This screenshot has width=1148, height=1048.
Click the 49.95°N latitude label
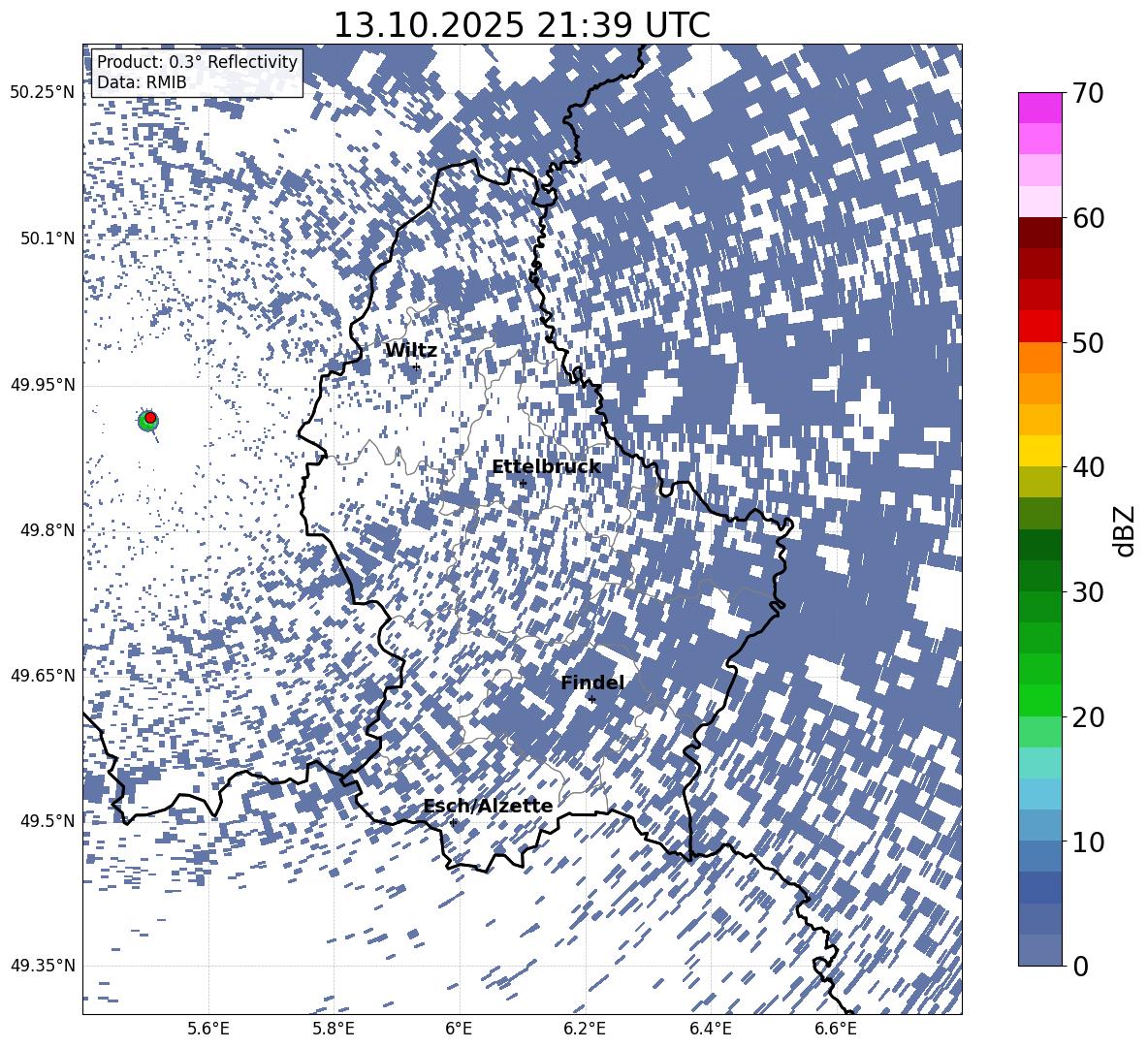pyautogui.click(x=43, y=384)
